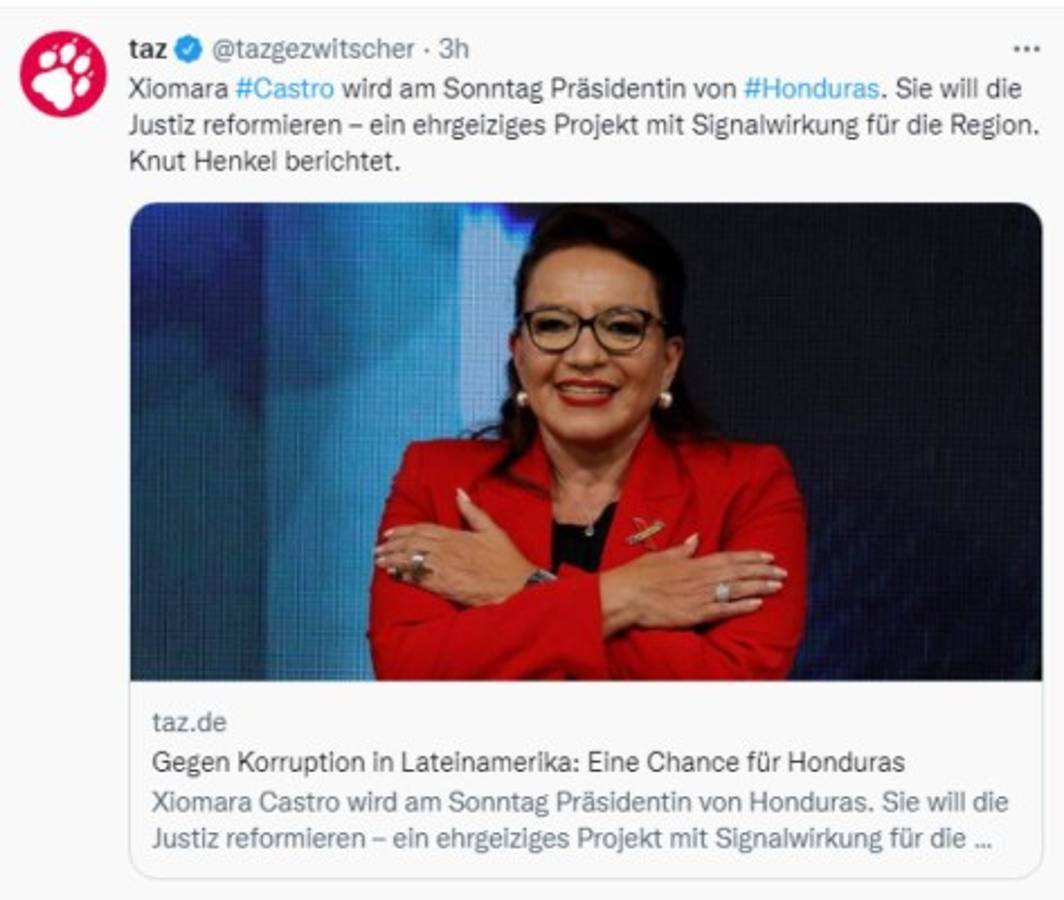Click 'Eine Chance für Honduras' headline part
The image size is (1064, 900).
[x=746, y=762]
